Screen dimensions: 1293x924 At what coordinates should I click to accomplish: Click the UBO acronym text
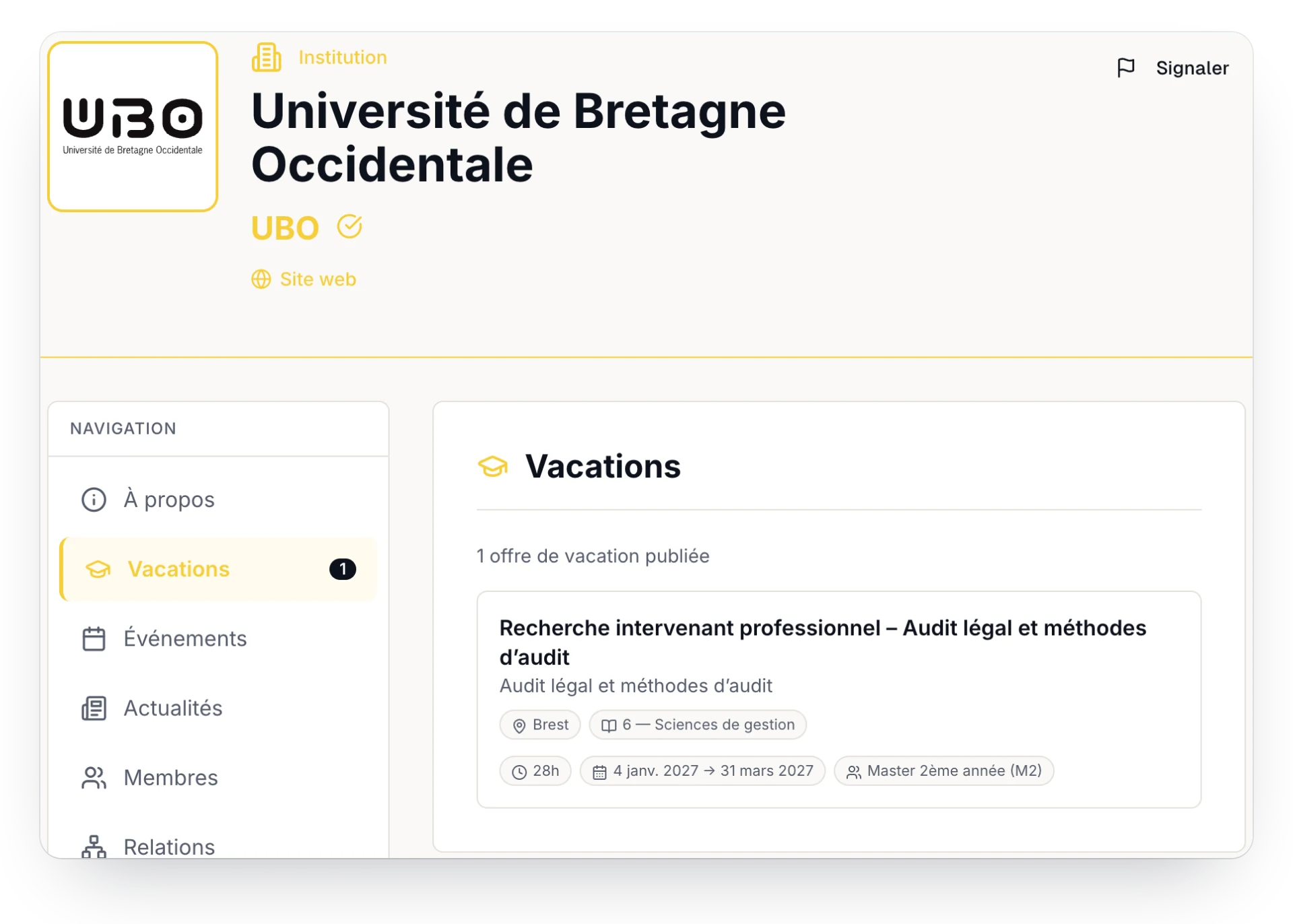pyautogui.click(x=285, y=228)
